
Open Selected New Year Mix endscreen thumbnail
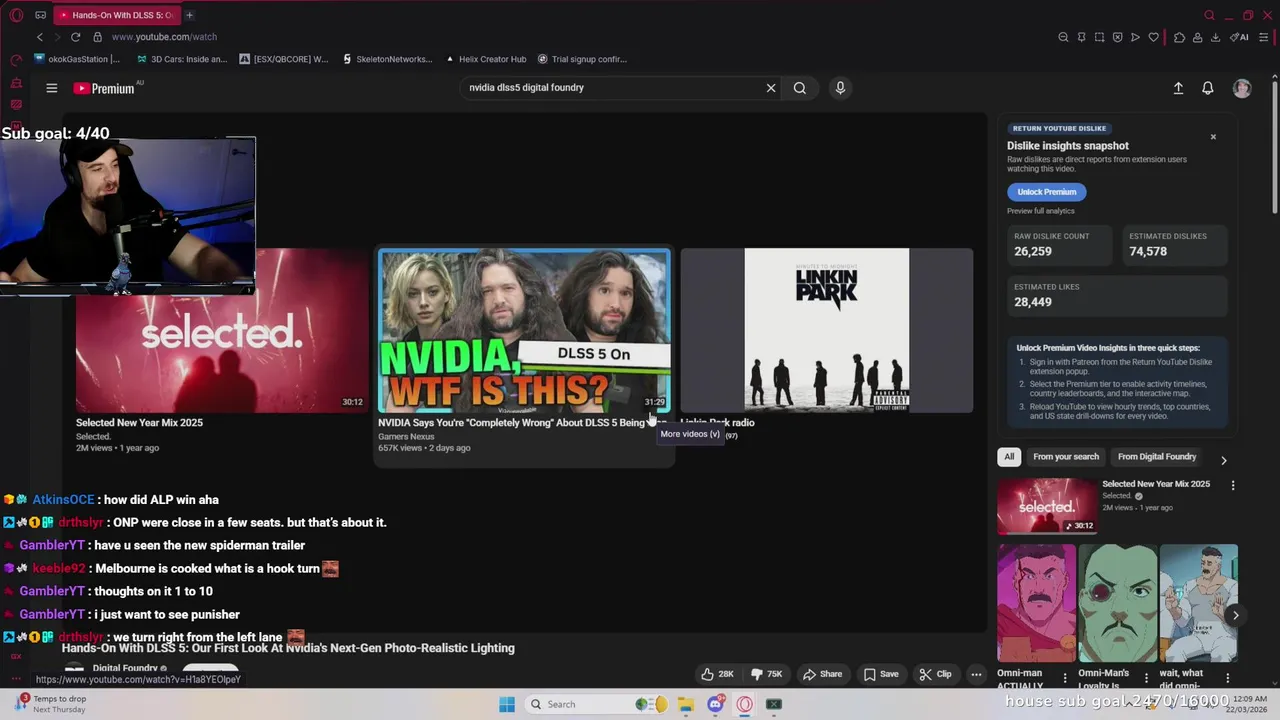tap(222, 330)
